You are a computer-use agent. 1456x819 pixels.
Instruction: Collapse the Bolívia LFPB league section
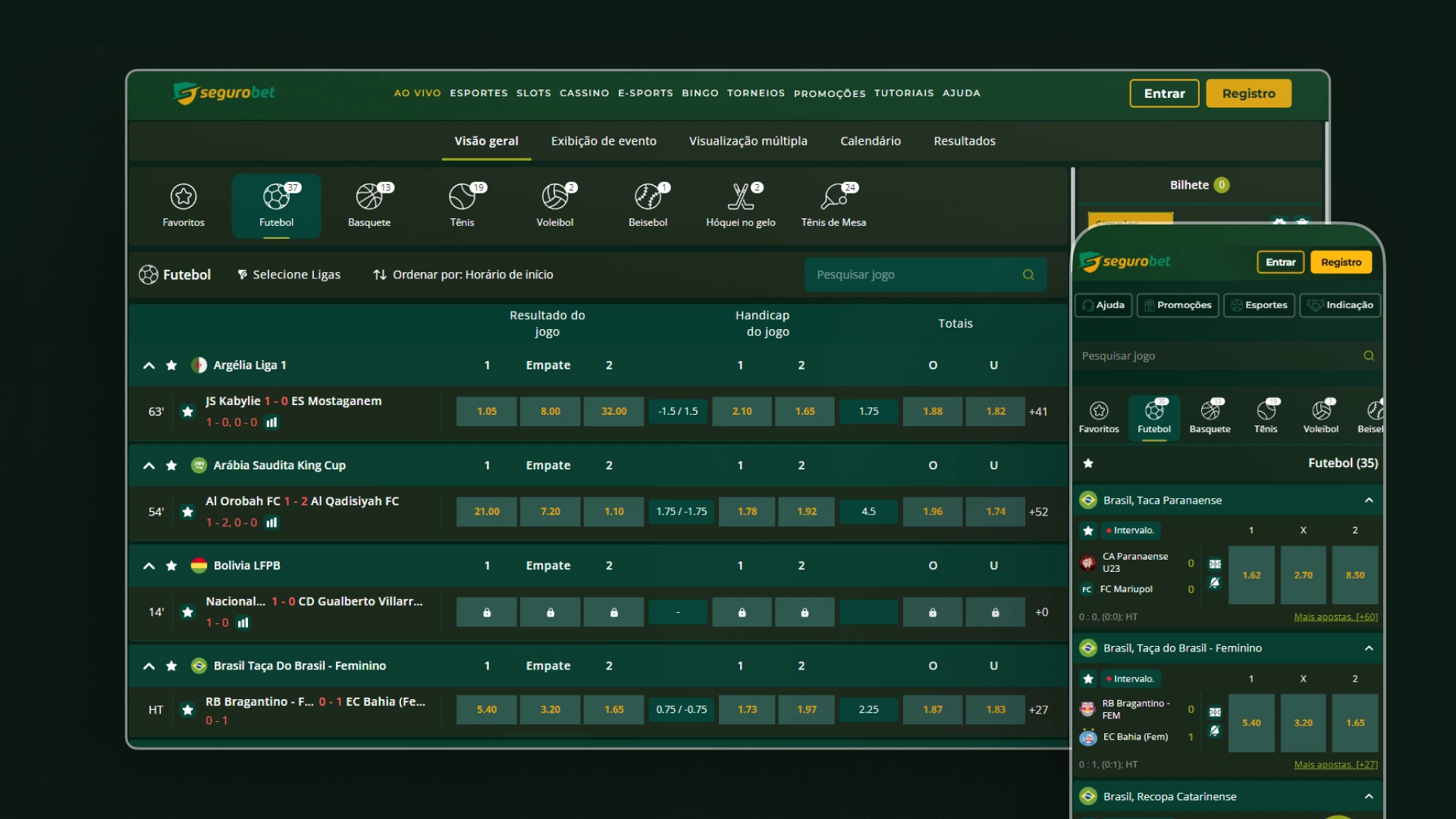point(149,566)
